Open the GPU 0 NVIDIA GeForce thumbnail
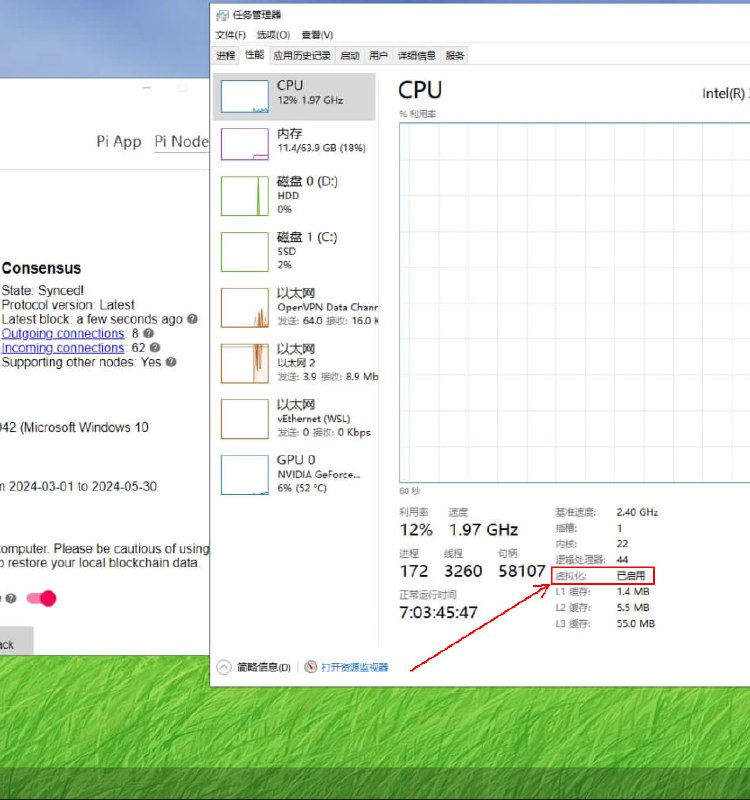 [x=244, y=475]
